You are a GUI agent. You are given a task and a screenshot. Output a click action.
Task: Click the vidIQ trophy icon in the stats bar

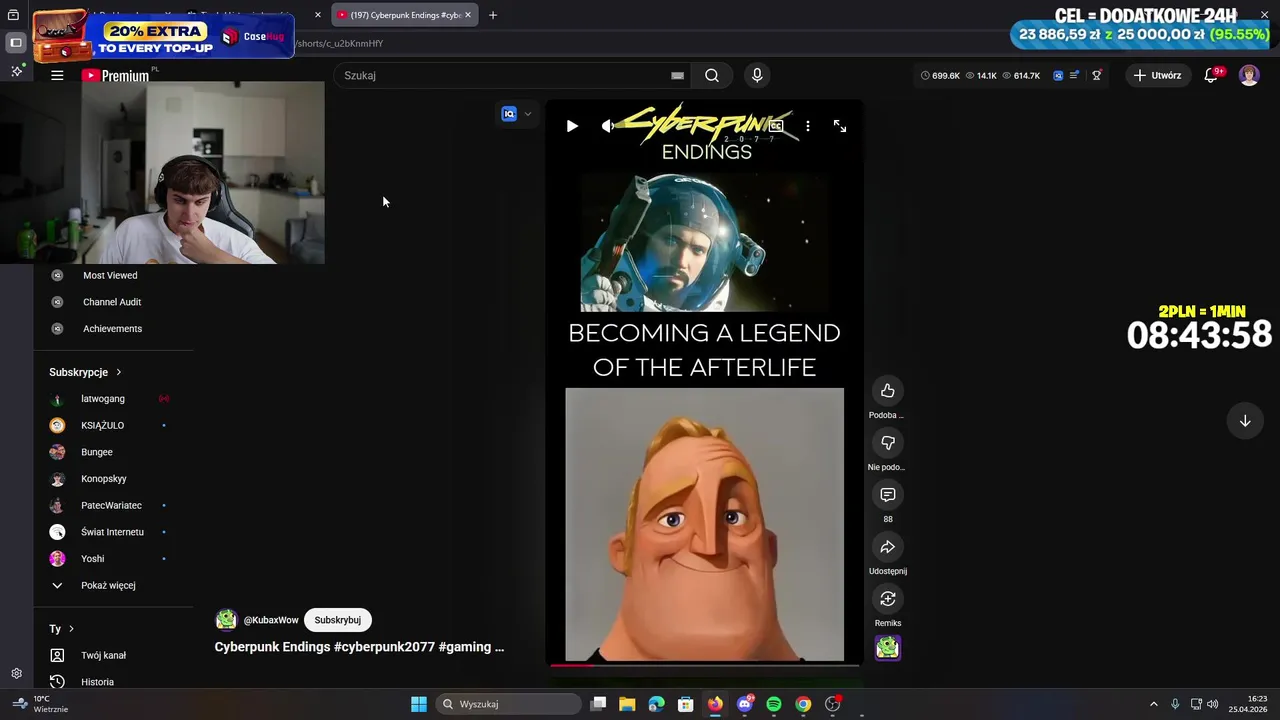pos(1097,75)
